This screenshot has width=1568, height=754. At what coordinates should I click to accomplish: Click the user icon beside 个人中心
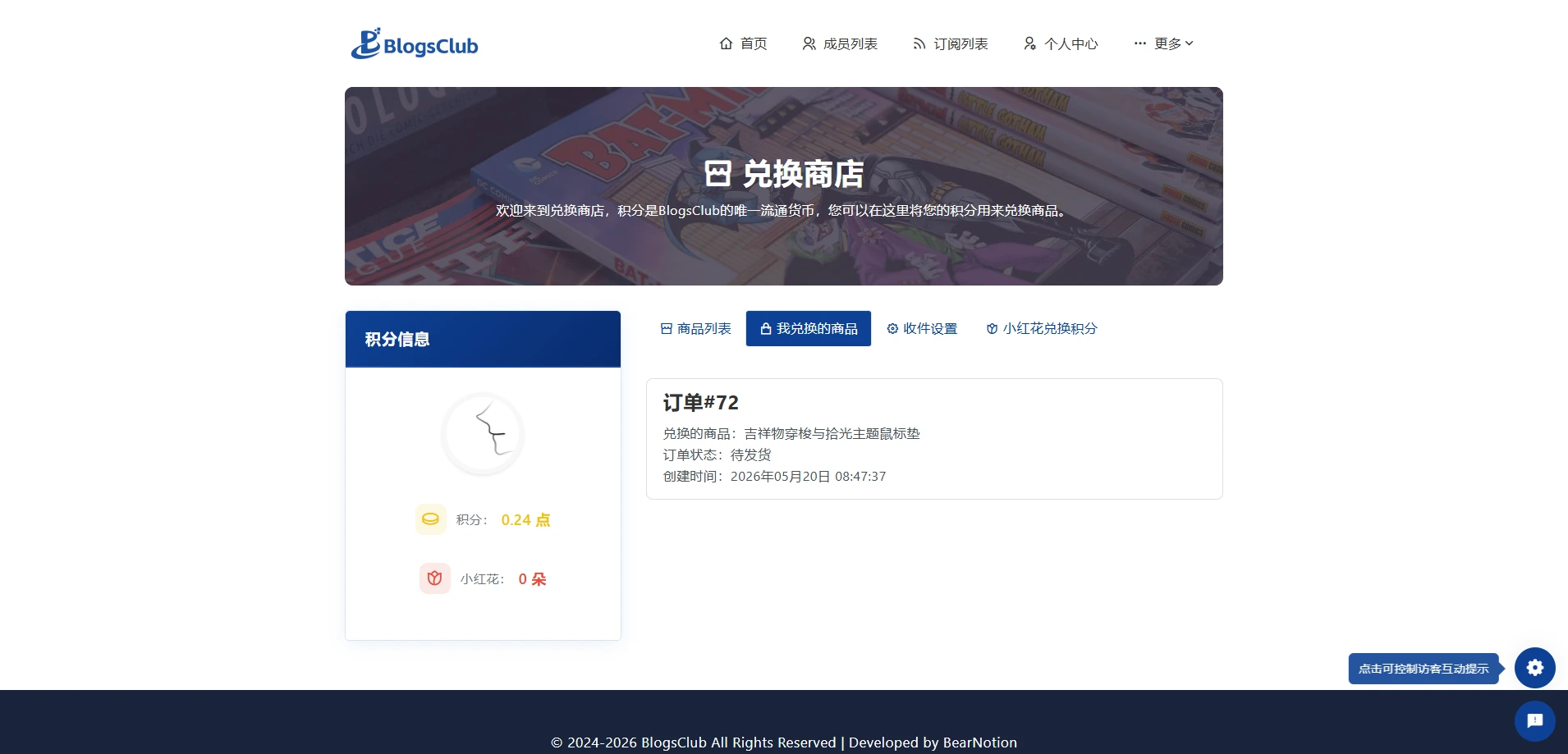1029,43
